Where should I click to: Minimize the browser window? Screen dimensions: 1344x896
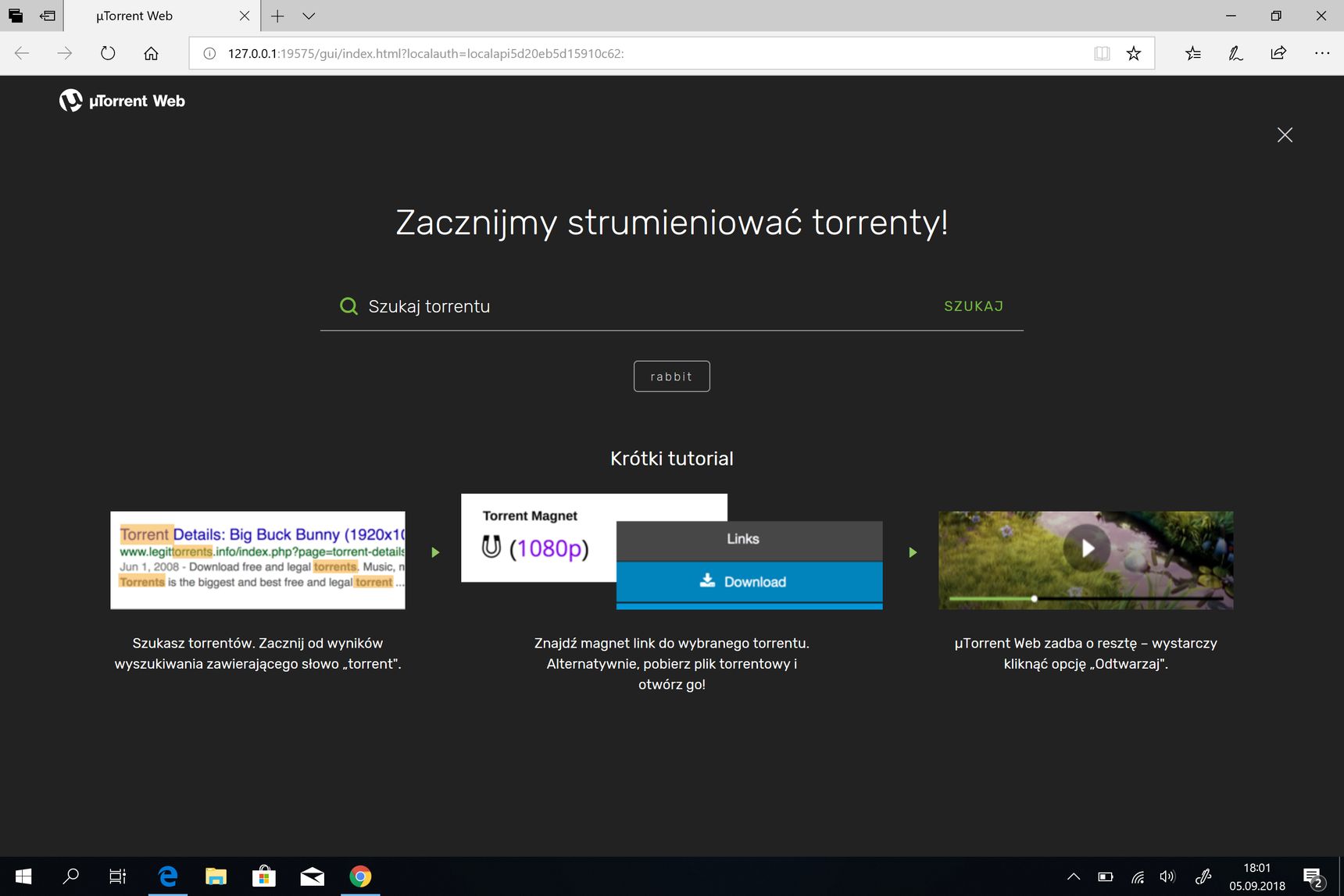[x=1231, y=16]
